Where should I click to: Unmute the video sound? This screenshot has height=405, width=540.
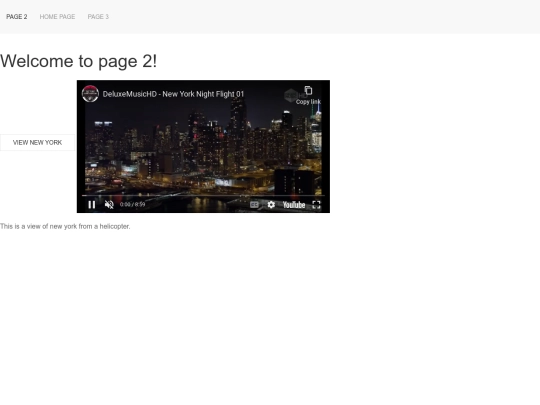[x=109, y=205]
